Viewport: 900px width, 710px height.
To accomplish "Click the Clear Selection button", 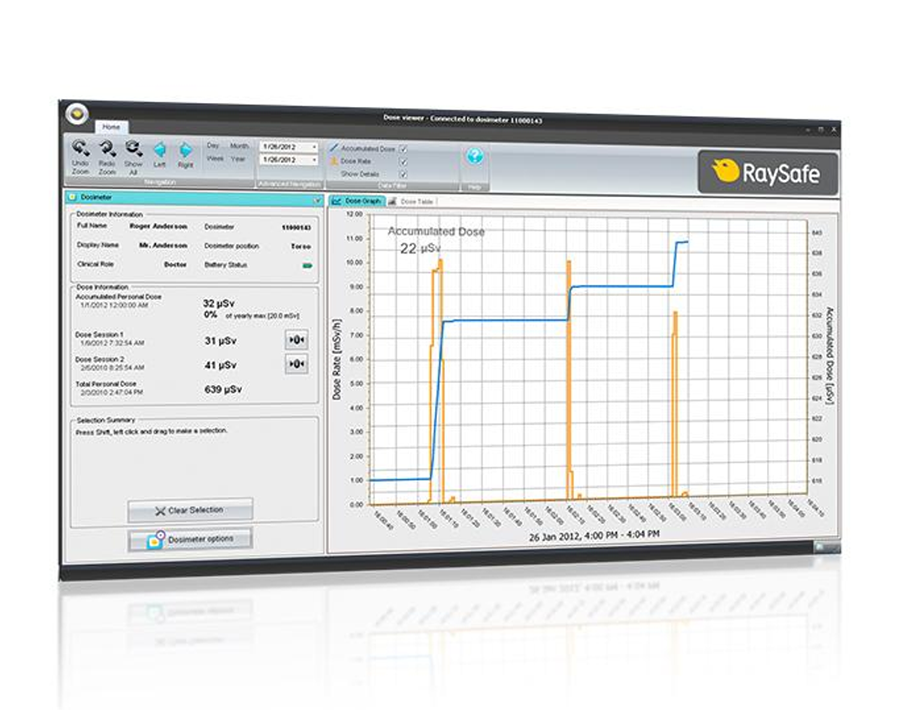I will pos(190,510).
